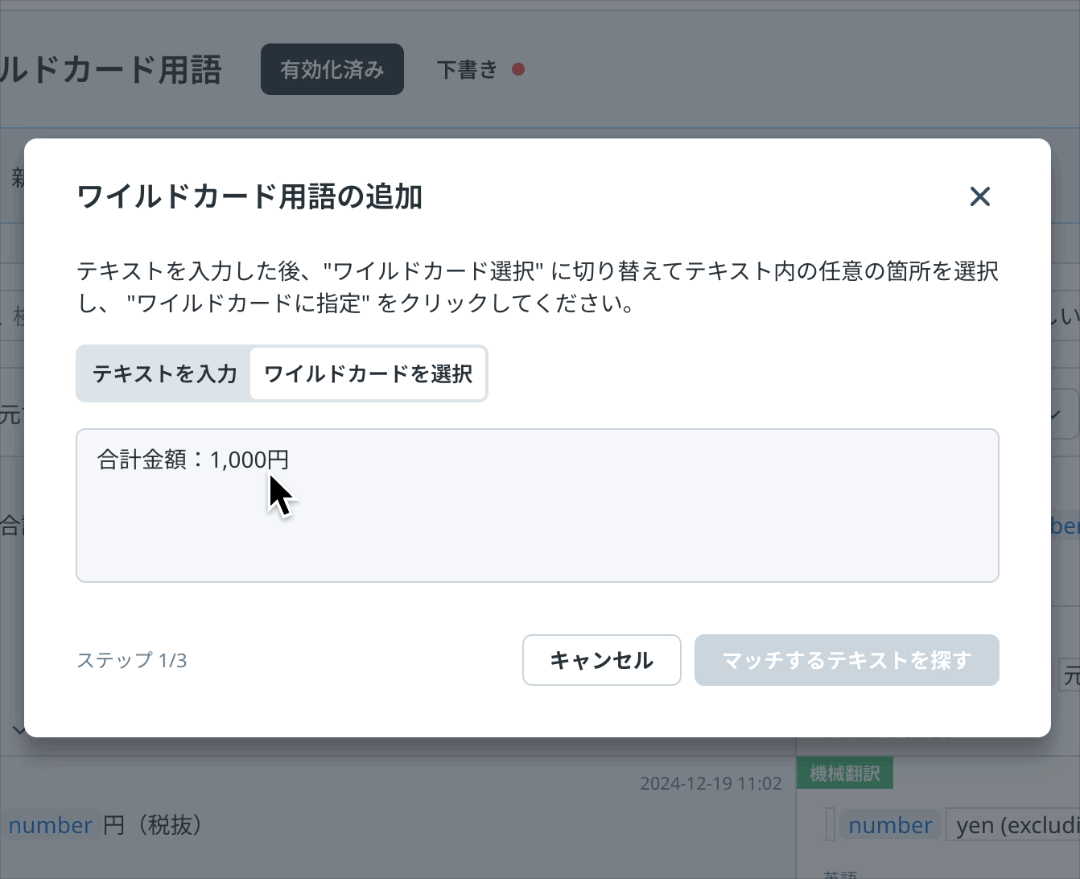1080x879 pixels.
Task: Click the small box left of number tag
Action: 830,825
